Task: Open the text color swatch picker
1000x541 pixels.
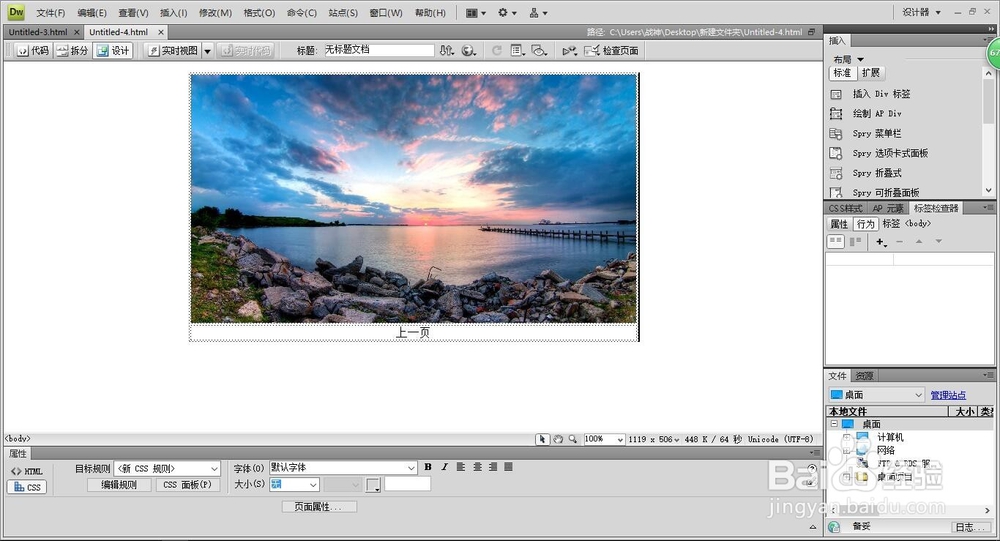Action: point(374,485)
